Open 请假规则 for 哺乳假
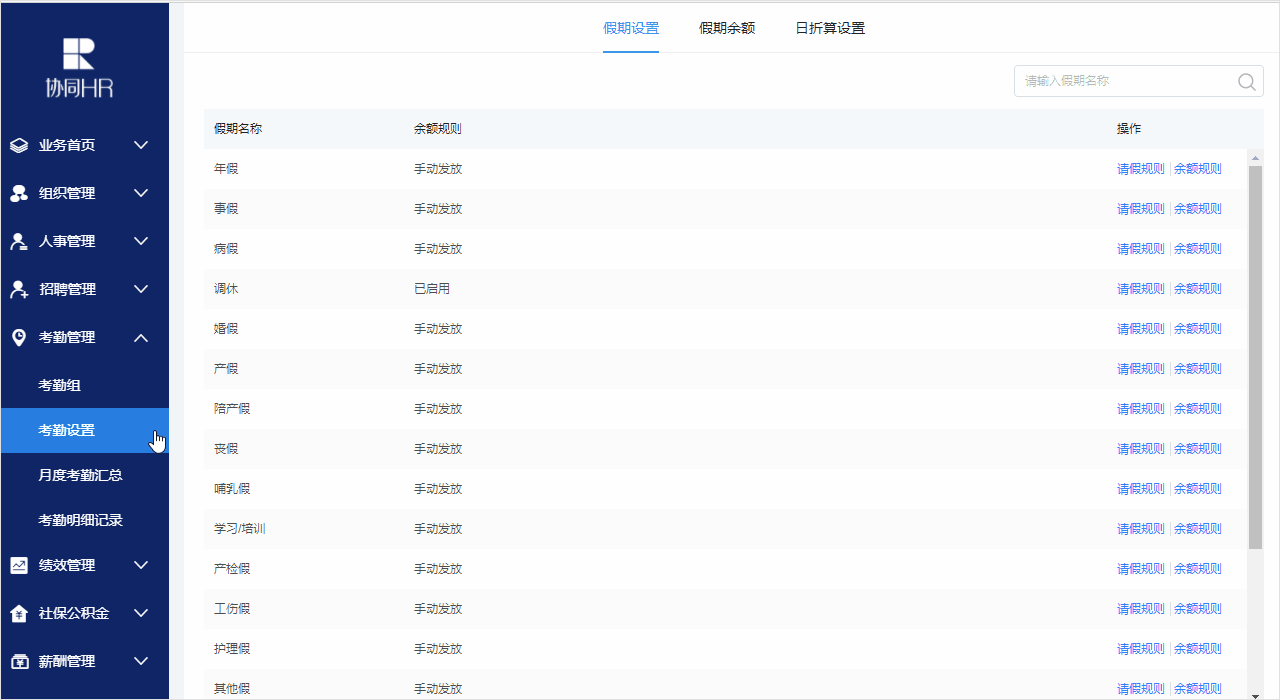The height and width of the screenshot is (700, 1280). point(1141,489)
